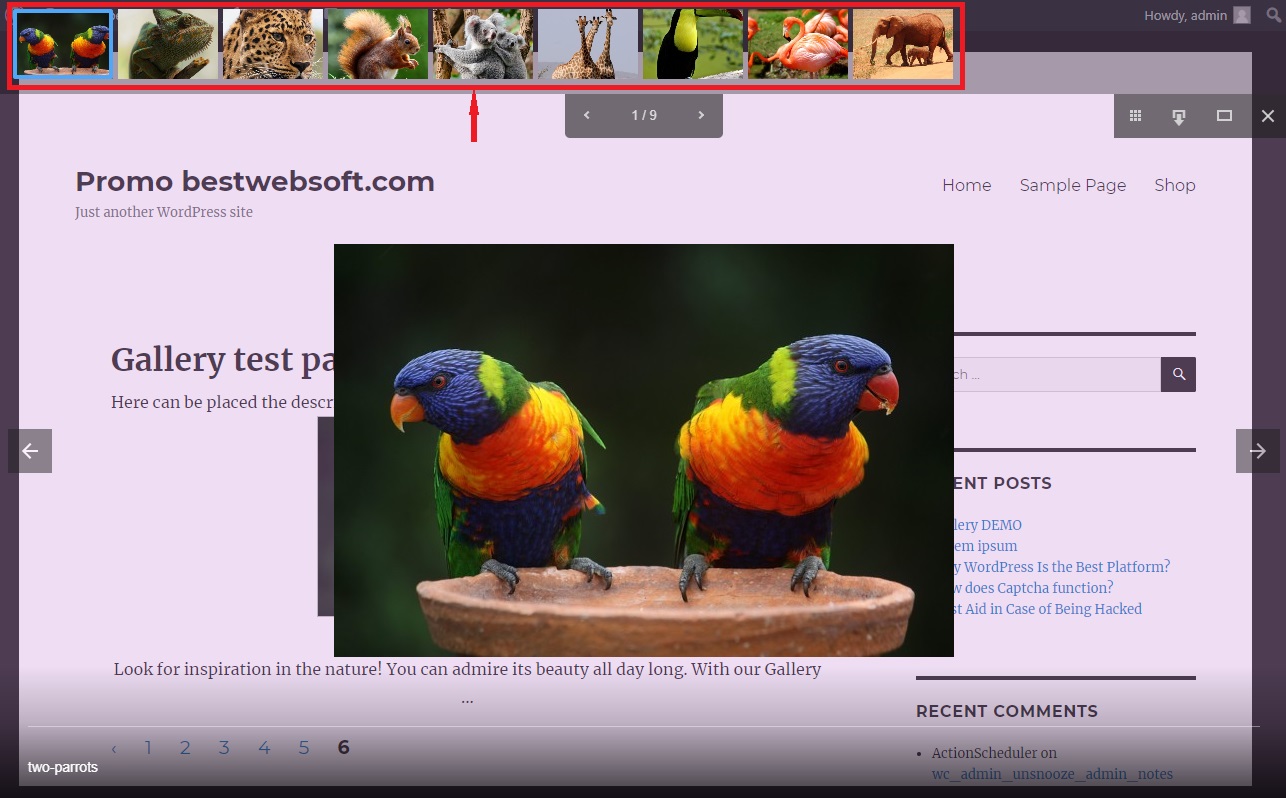
Task: Click the main parrots image
Action: point(643,450)
